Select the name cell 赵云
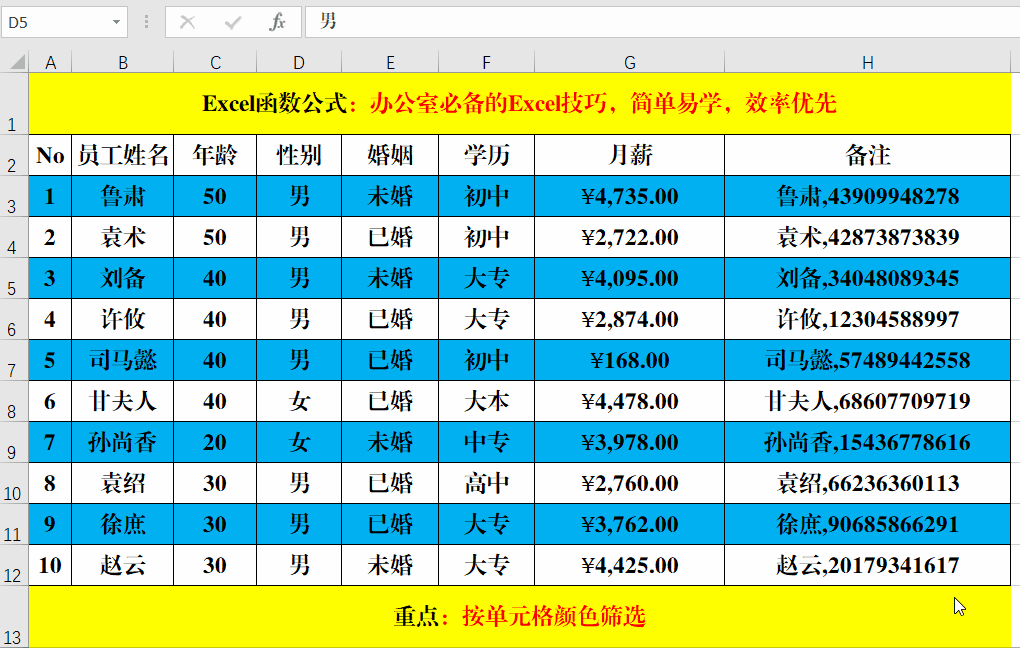 pos(123,565)
